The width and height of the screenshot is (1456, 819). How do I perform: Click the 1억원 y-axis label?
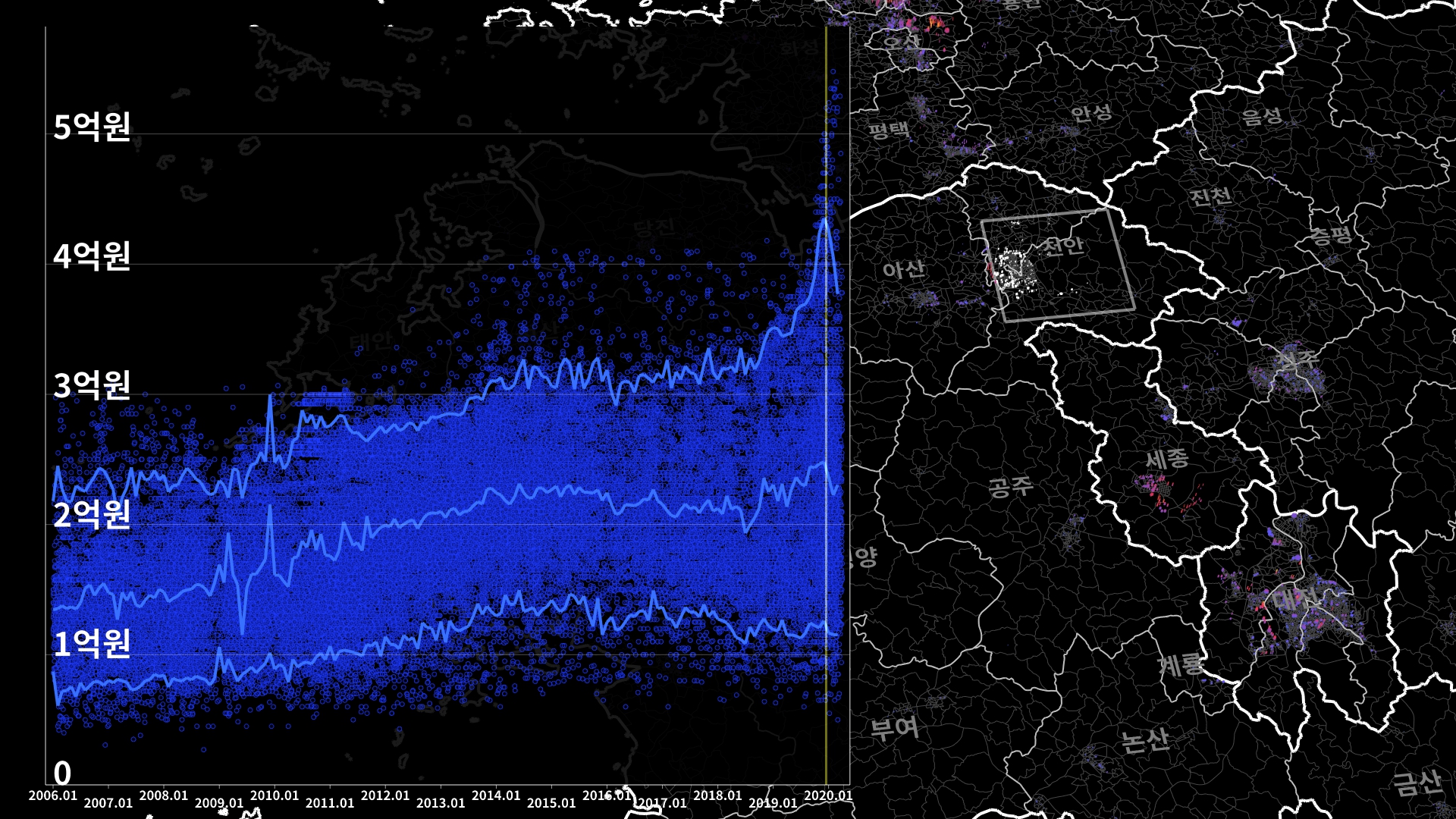click(93, 644)
